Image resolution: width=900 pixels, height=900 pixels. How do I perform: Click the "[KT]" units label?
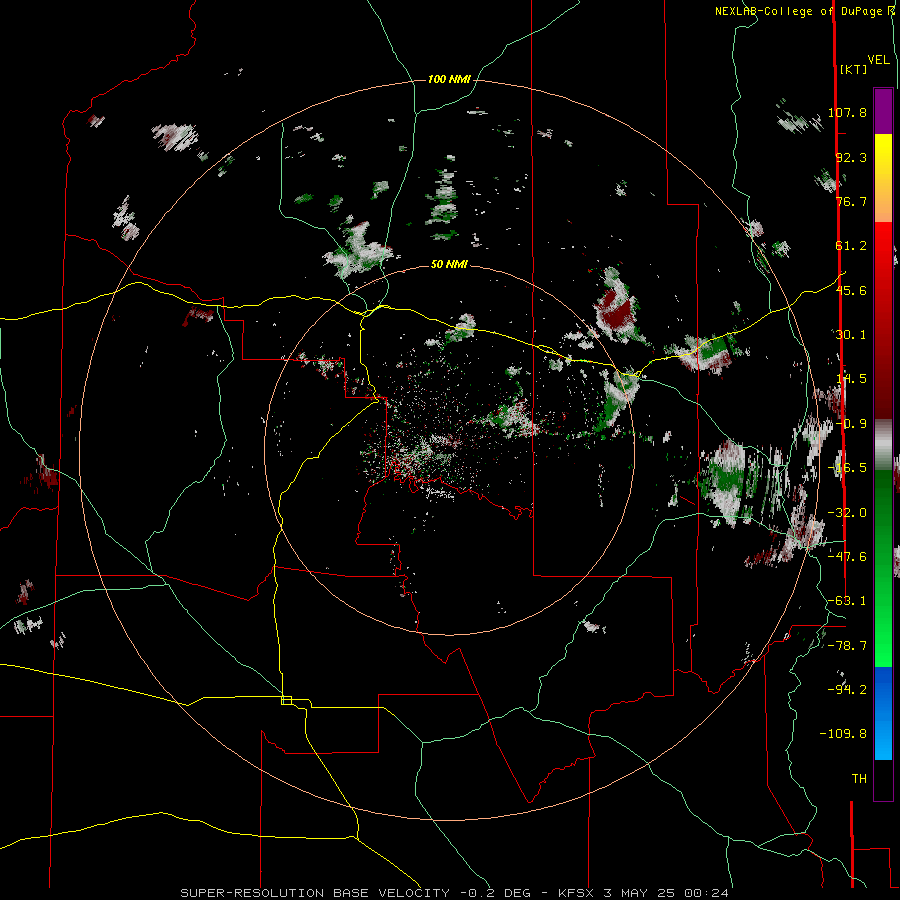click(x=853, y=69)
